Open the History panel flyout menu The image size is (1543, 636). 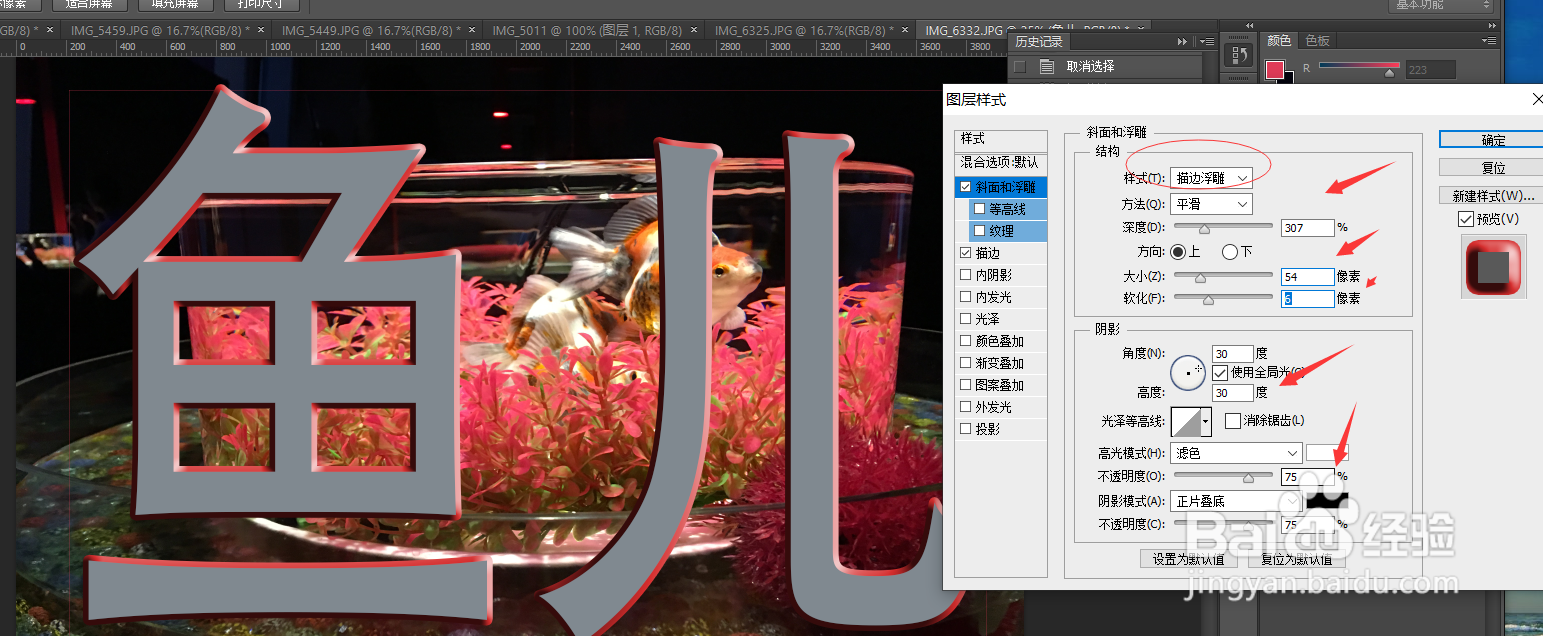1207,41
